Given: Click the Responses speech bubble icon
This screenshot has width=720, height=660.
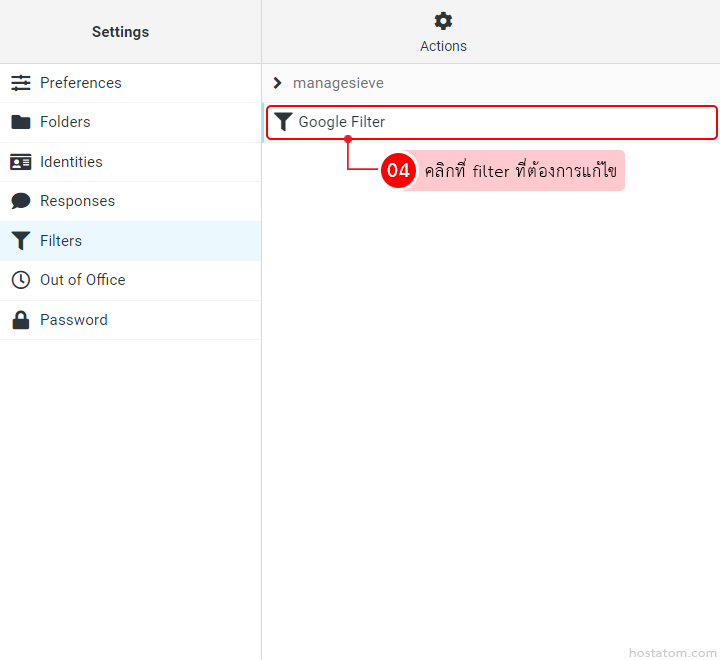Looking at the screenshot, I should [21, 201].
